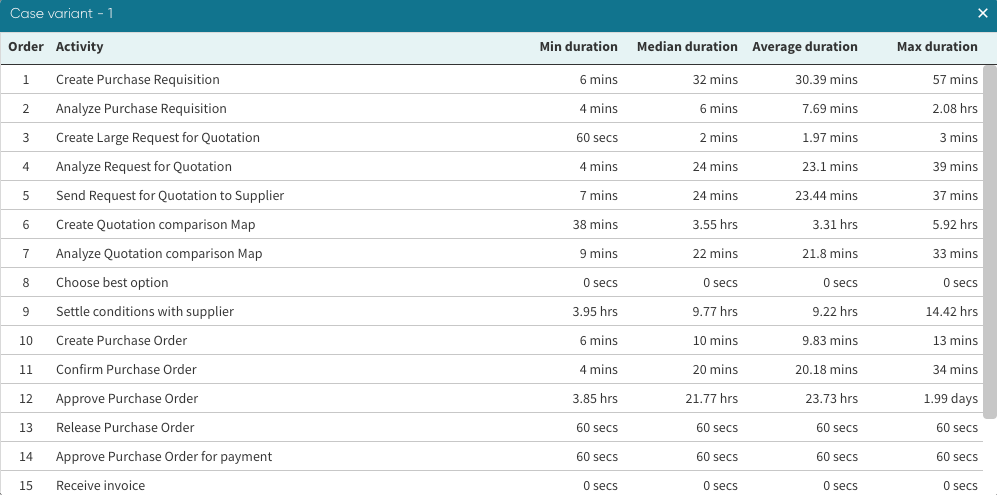
Task: Select the Analyze Purchase Requisition activity
Action: coord(141,109)
